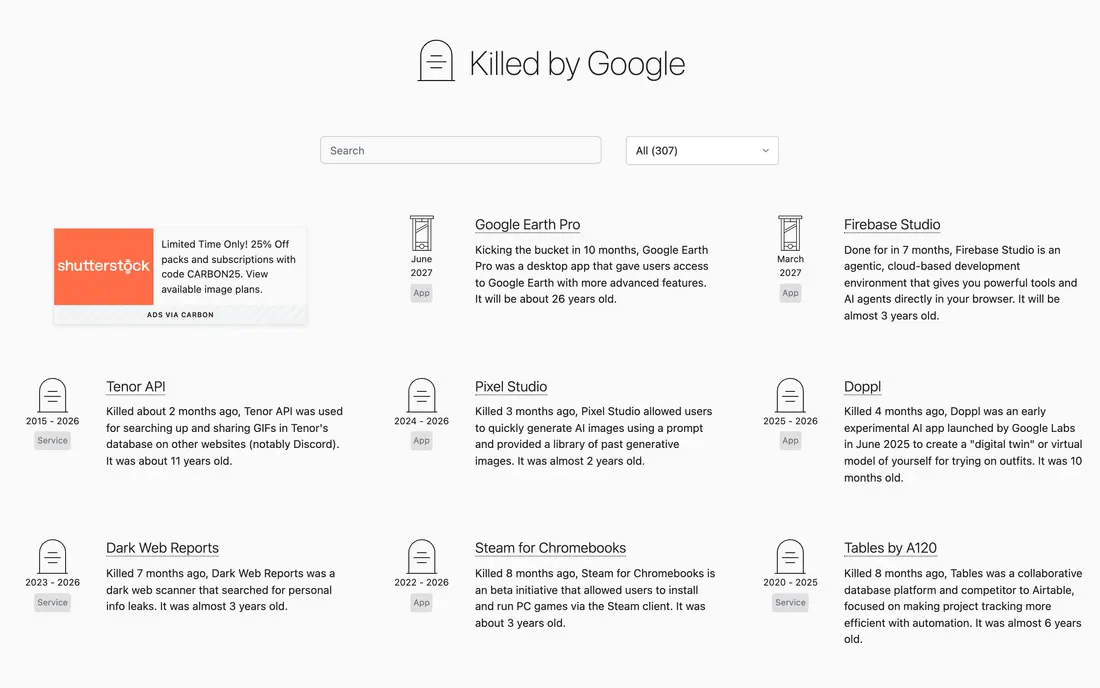
Task: Open the All (307) filter dropdown
Action: click(x=702, y=151)
